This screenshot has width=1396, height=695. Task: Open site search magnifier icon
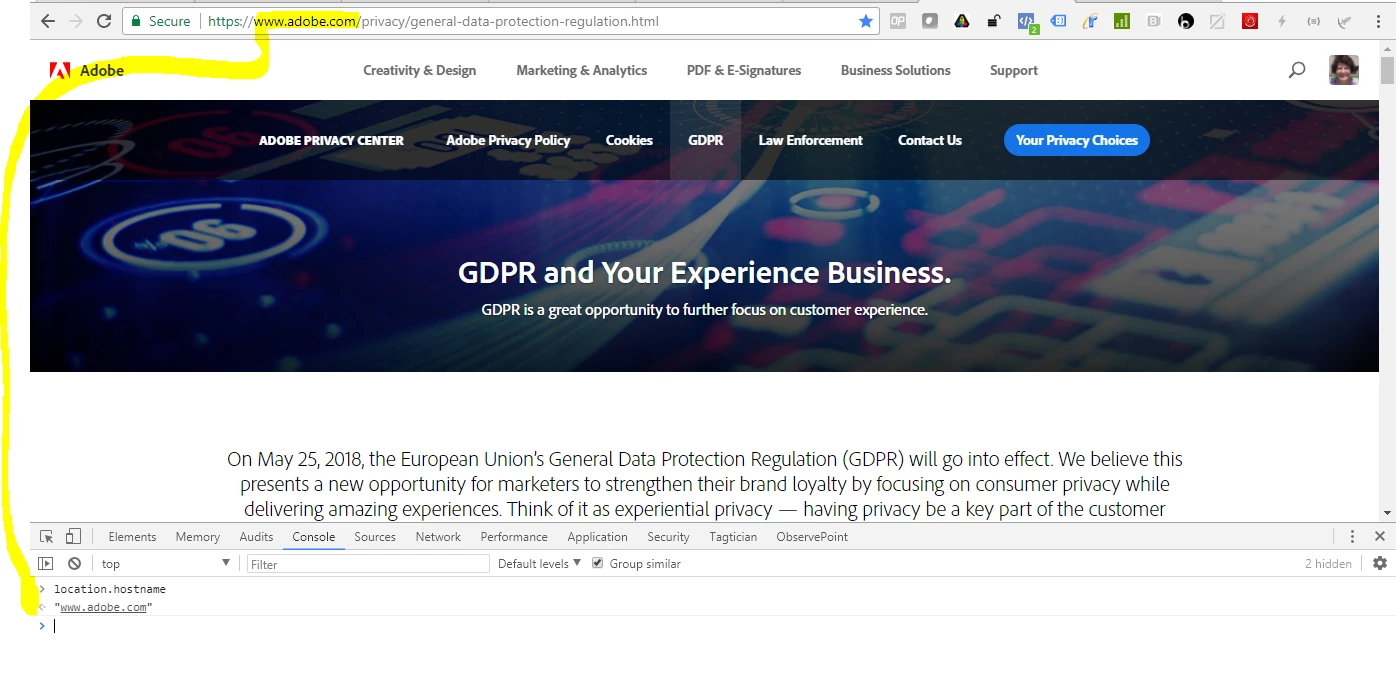click(x=1297, y=70)
